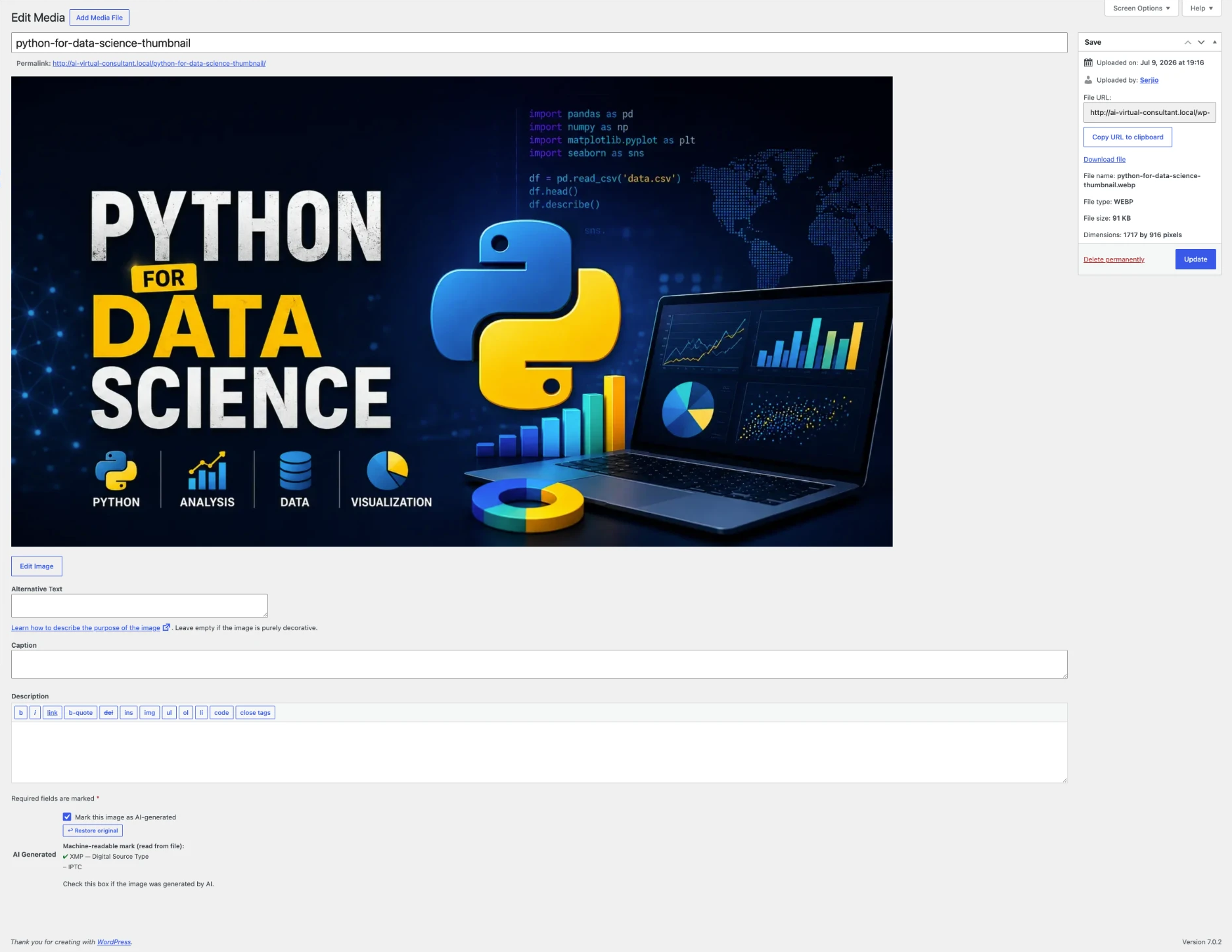Click the Restore original button
Image resolution: width=1232 pixels, height=952 pixels.
[x=93, y=830]
